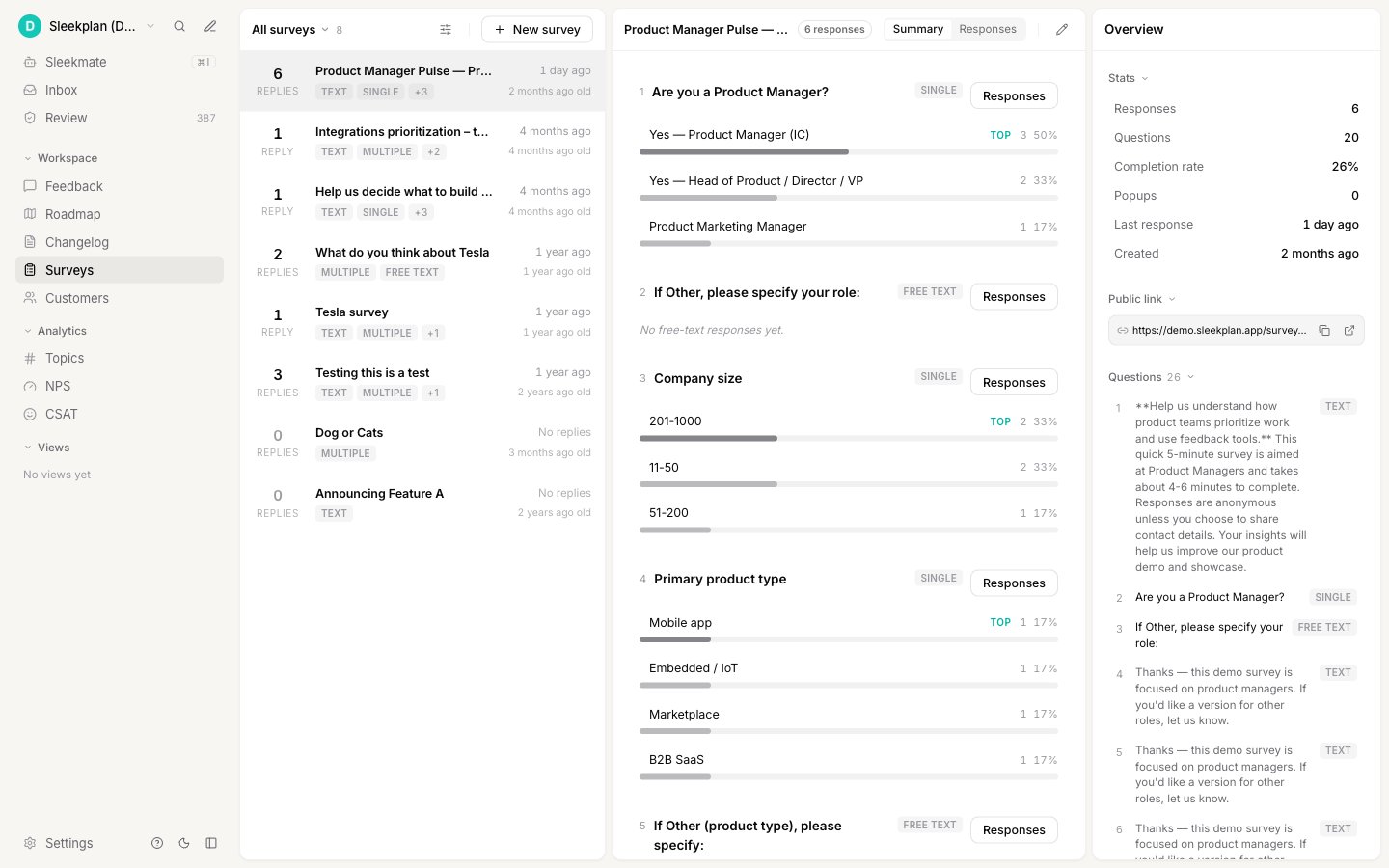
Task: Click the 'Yes — Head of Product / Director / VP' option
Action: pos(756,180)
